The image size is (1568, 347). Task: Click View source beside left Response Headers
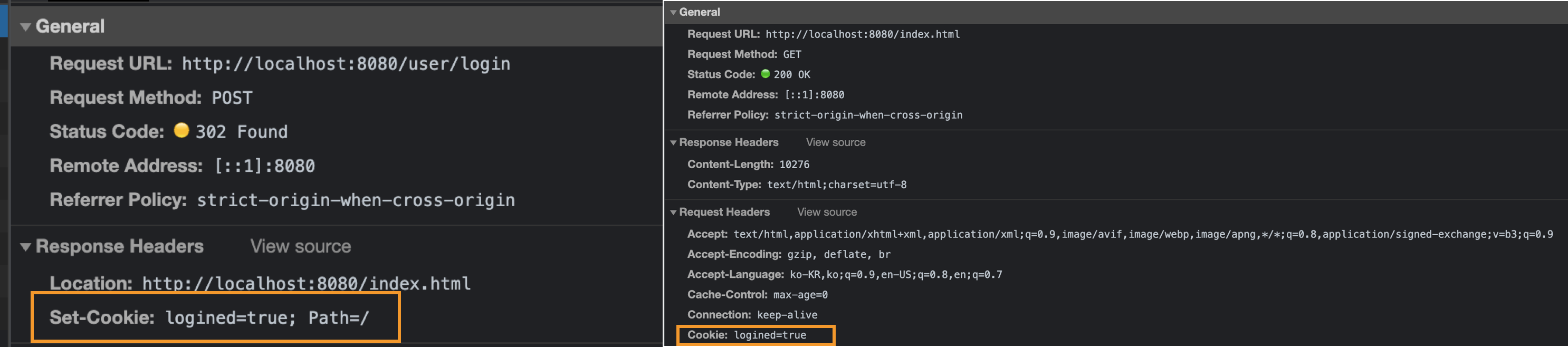(301, 246)
